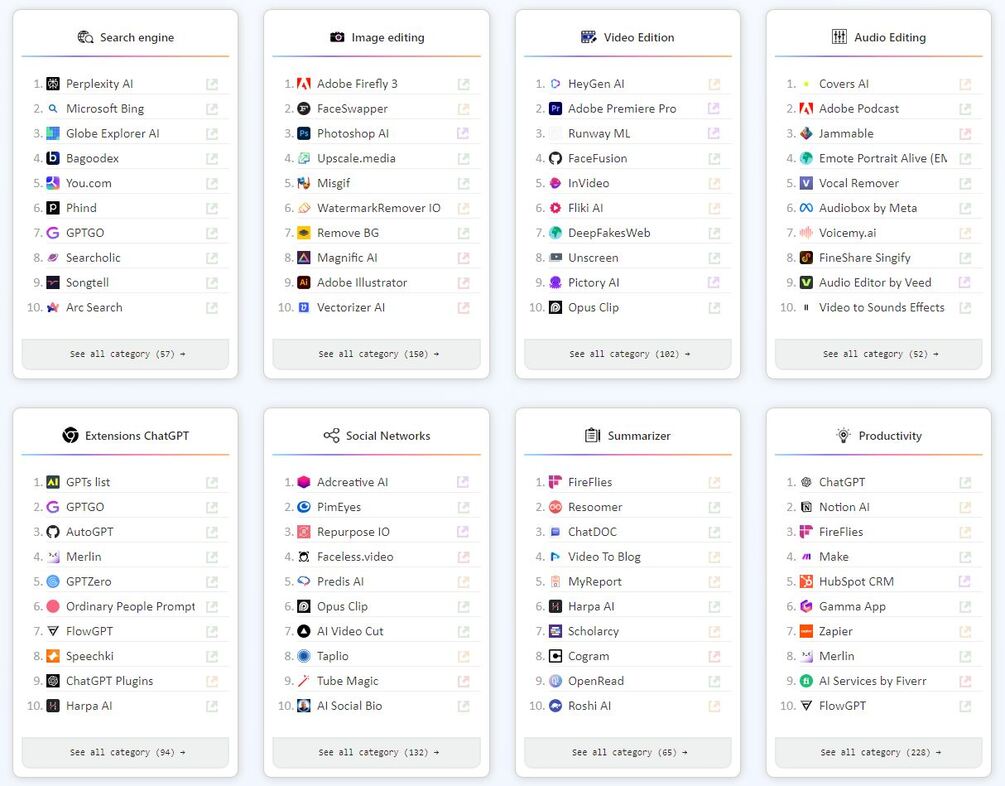Open external link icon for Microsoft Bing

tap(212, 109)
